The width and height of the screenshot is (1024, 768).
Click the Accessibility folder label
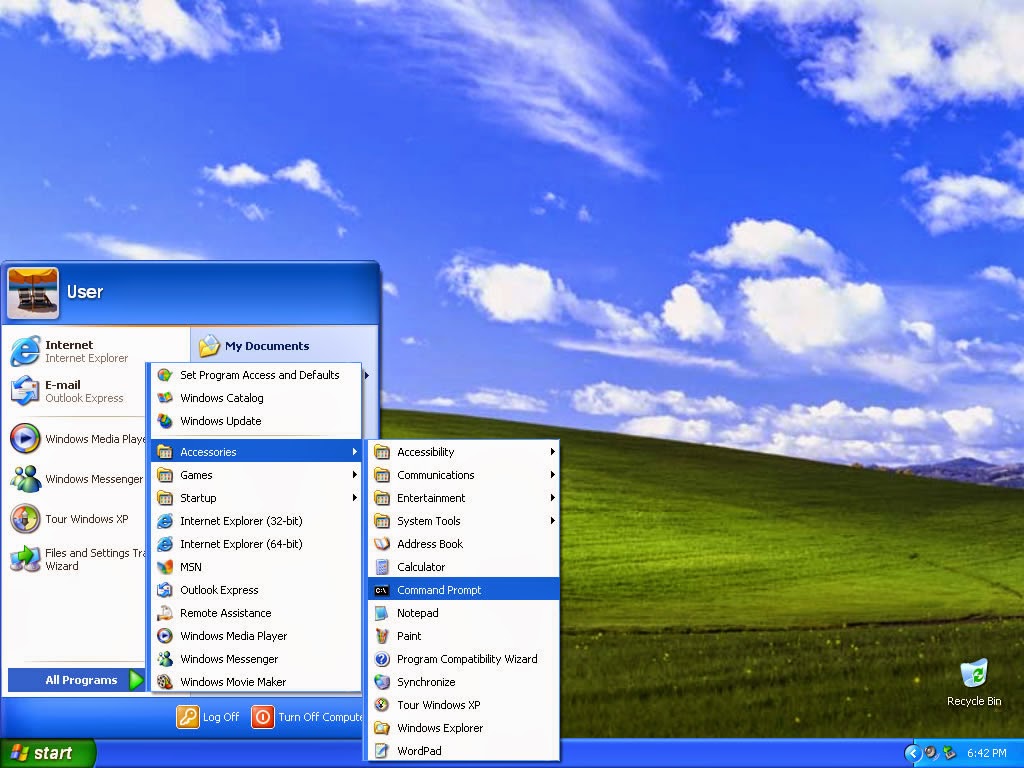tap(425, 452)
